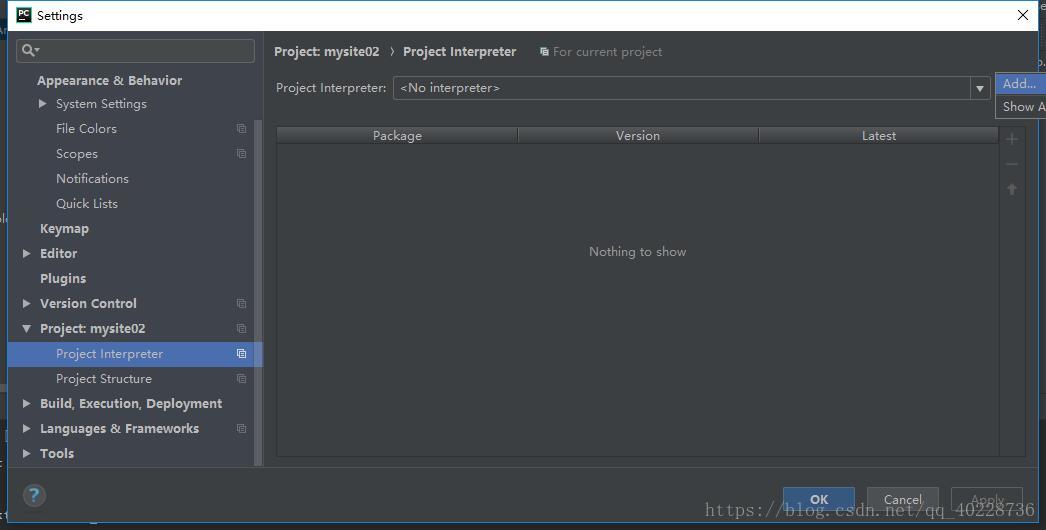Click the project-level icon beside File Colors
1046x530 pixels.
point(241,128)
